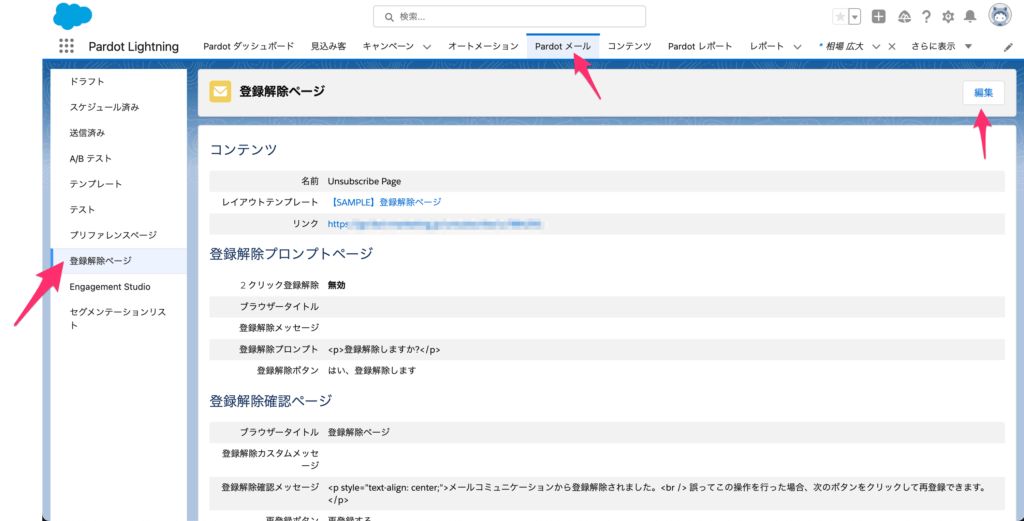The image size is (1024, 521).
Task: Open the setup gear icon
Action: pos(948,17)
